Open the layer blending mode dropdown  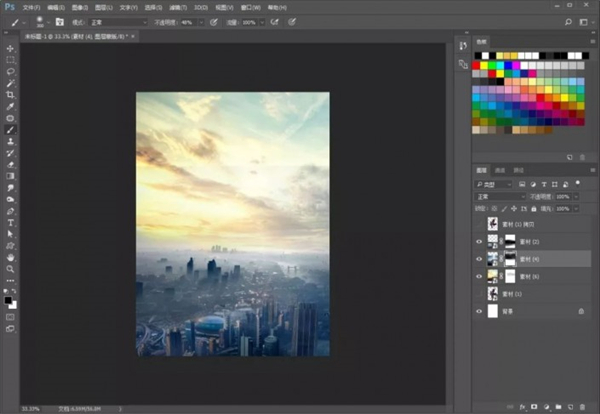coord(499,197)
